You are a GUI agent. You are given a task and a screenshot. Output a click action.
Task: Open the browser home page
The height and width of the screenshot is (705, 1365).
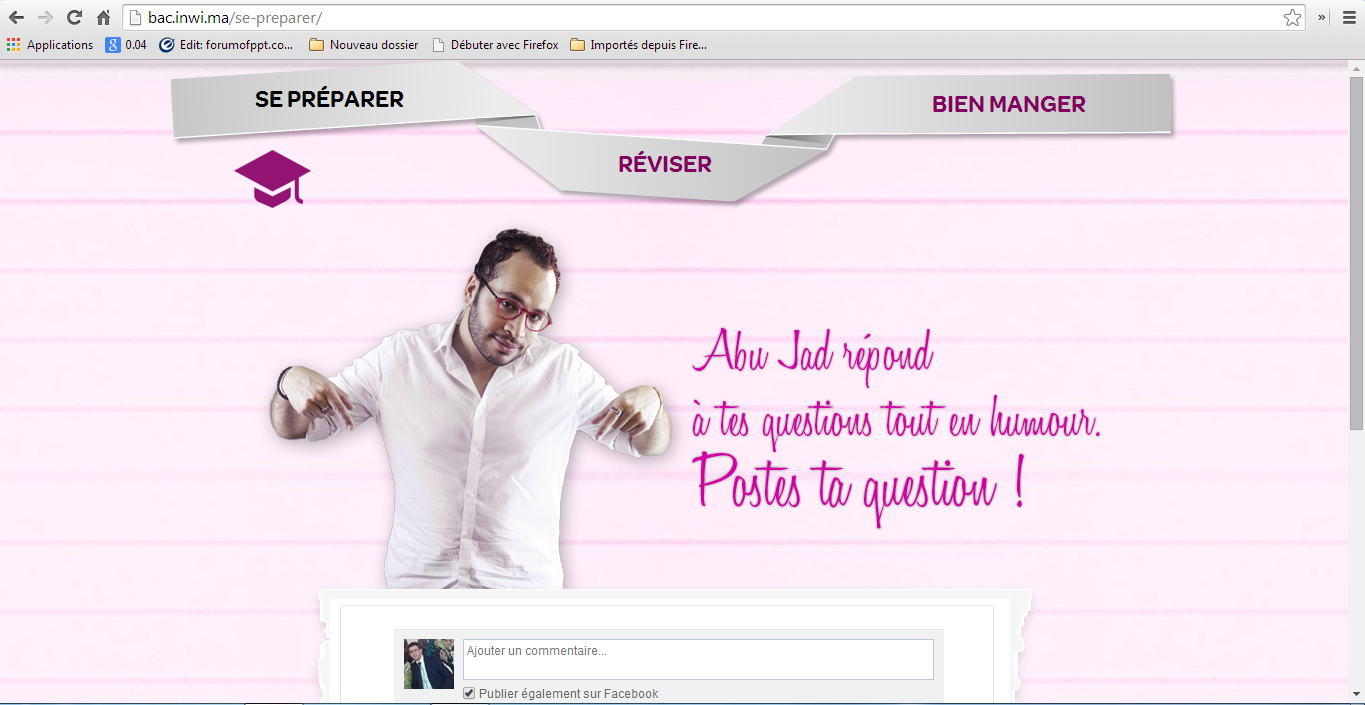tap(103, 17)
